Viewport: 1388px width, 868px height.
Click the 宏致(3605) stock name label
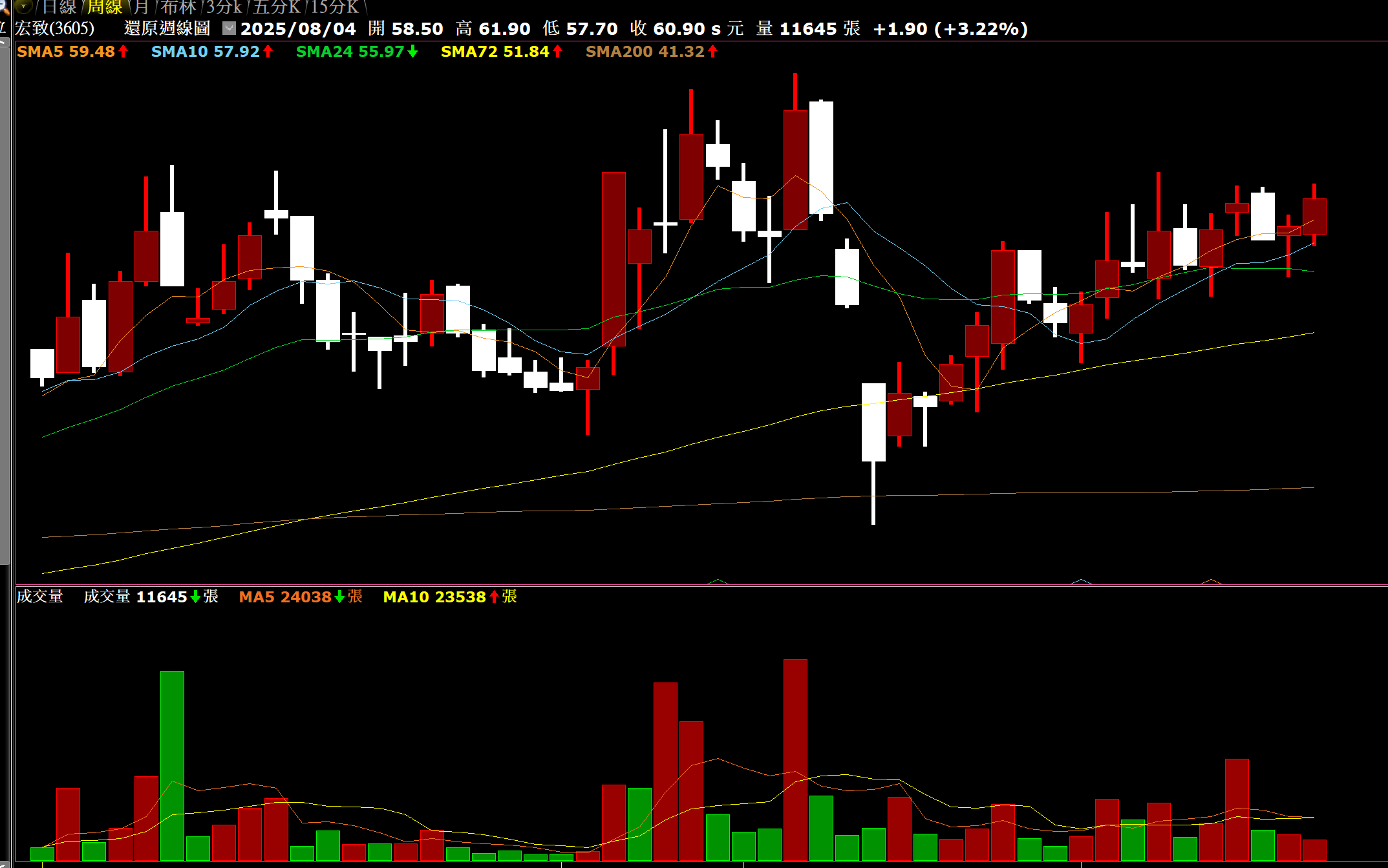[x=55, y=28]
